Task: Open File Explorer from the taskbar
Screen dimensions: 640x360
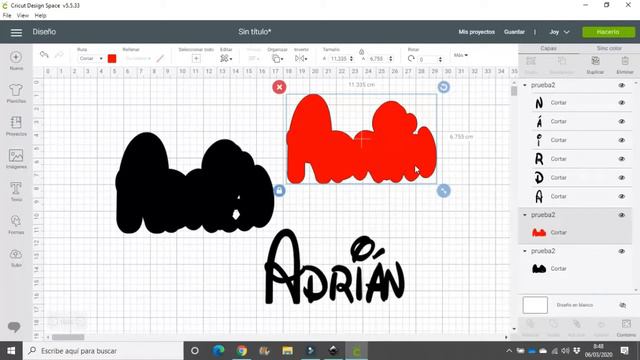Action: (287, 351)
